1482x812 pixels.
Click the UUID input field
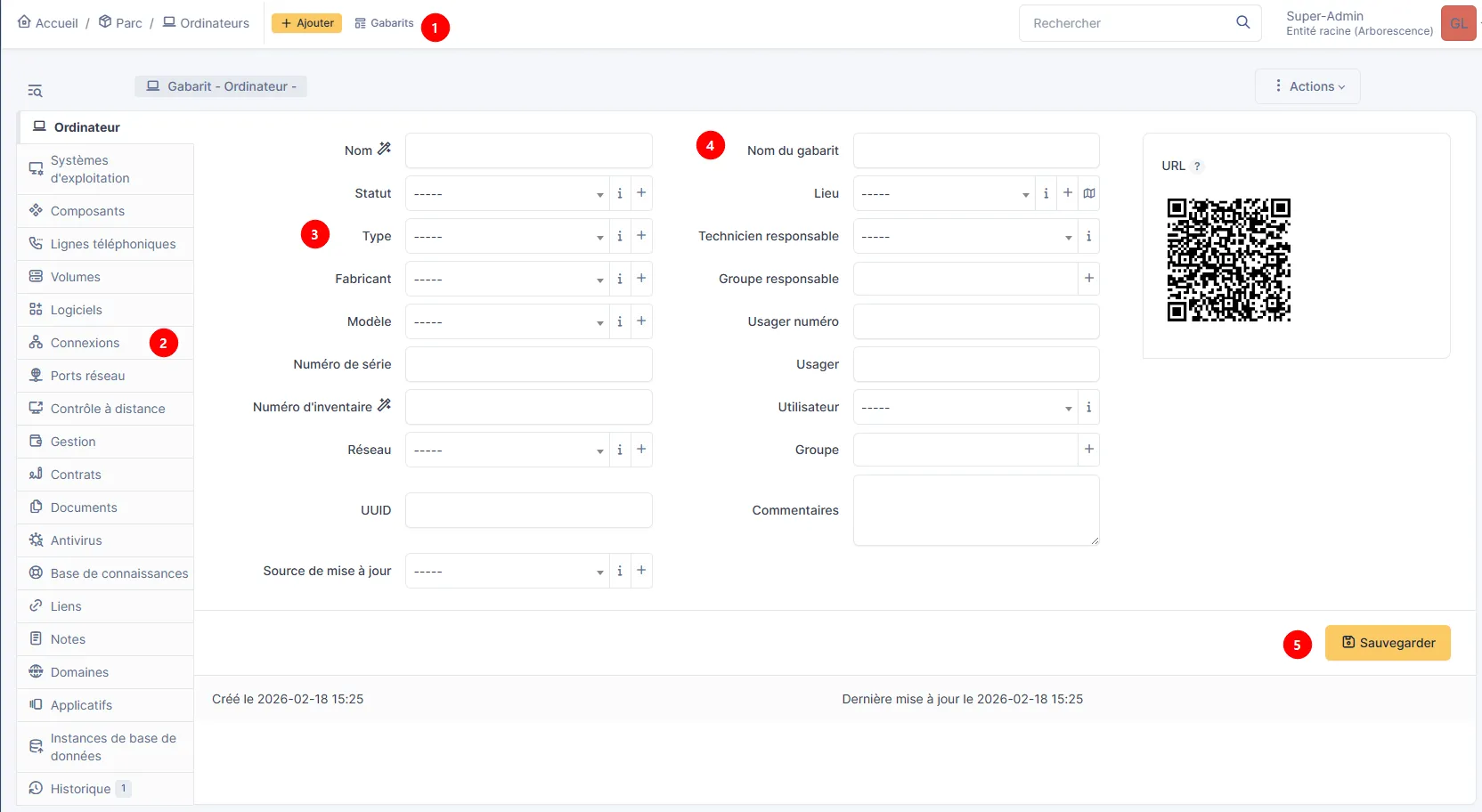tap(529, 510)
